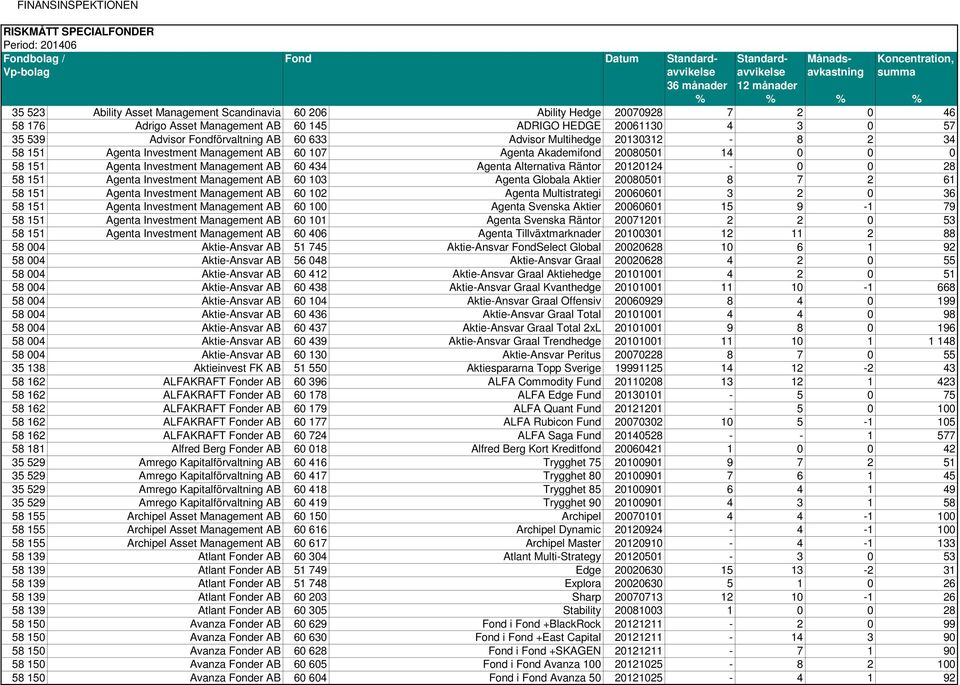Click fund 'ALFA Rubicon Fund'
960x685 pixels.
click(552, 422)
